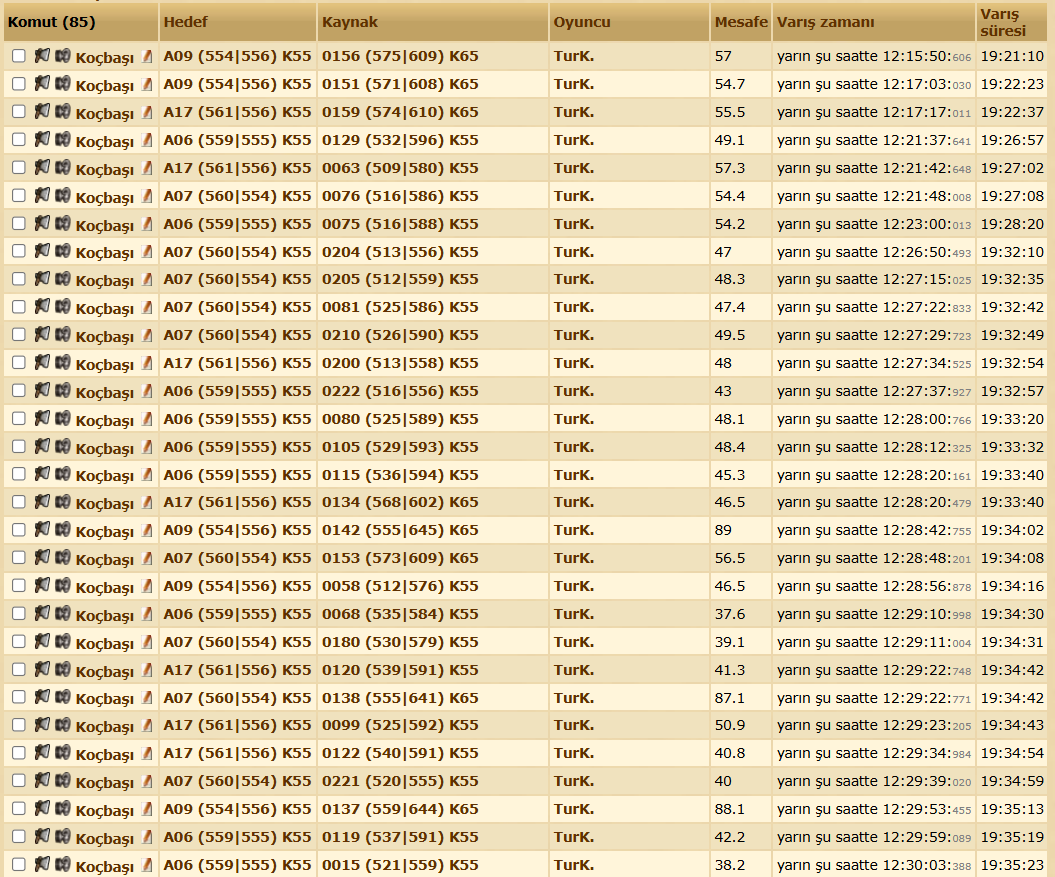Click the axe icon for command from 0063 (509|580)

42,168
